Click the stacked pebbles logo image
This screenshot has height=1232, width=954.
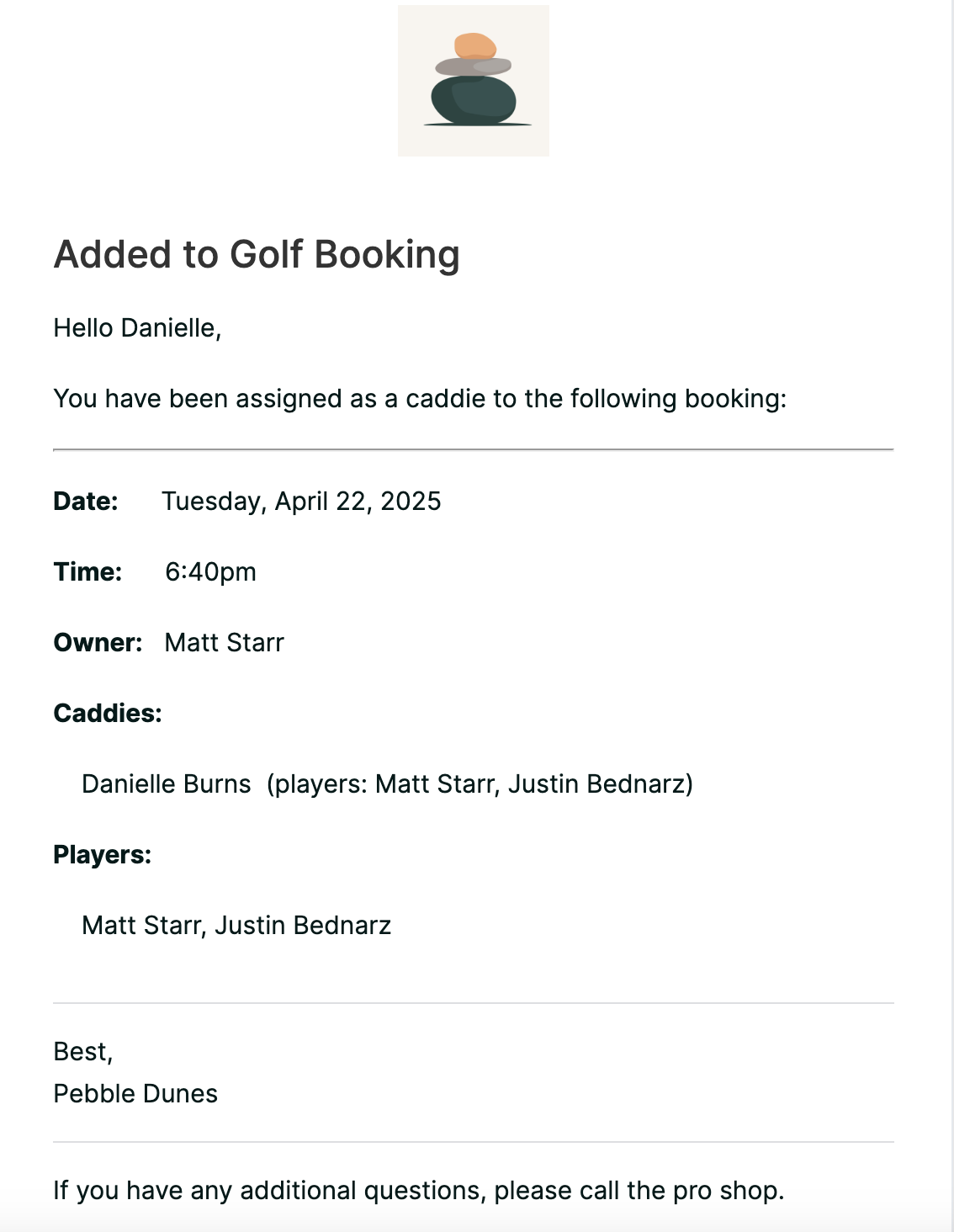(474, 81)
